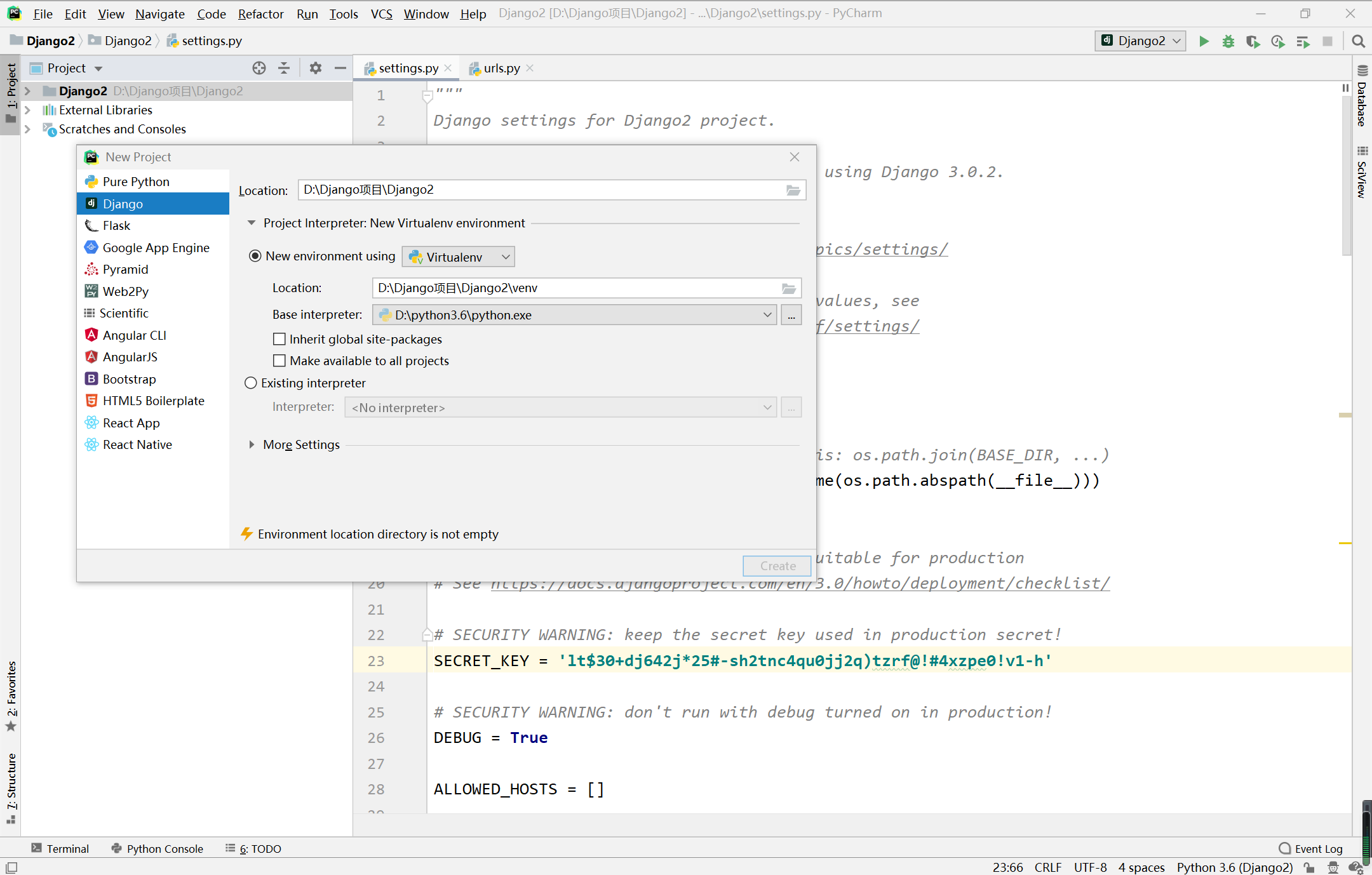Open the TODO tool window

click(x=253, y=848)
